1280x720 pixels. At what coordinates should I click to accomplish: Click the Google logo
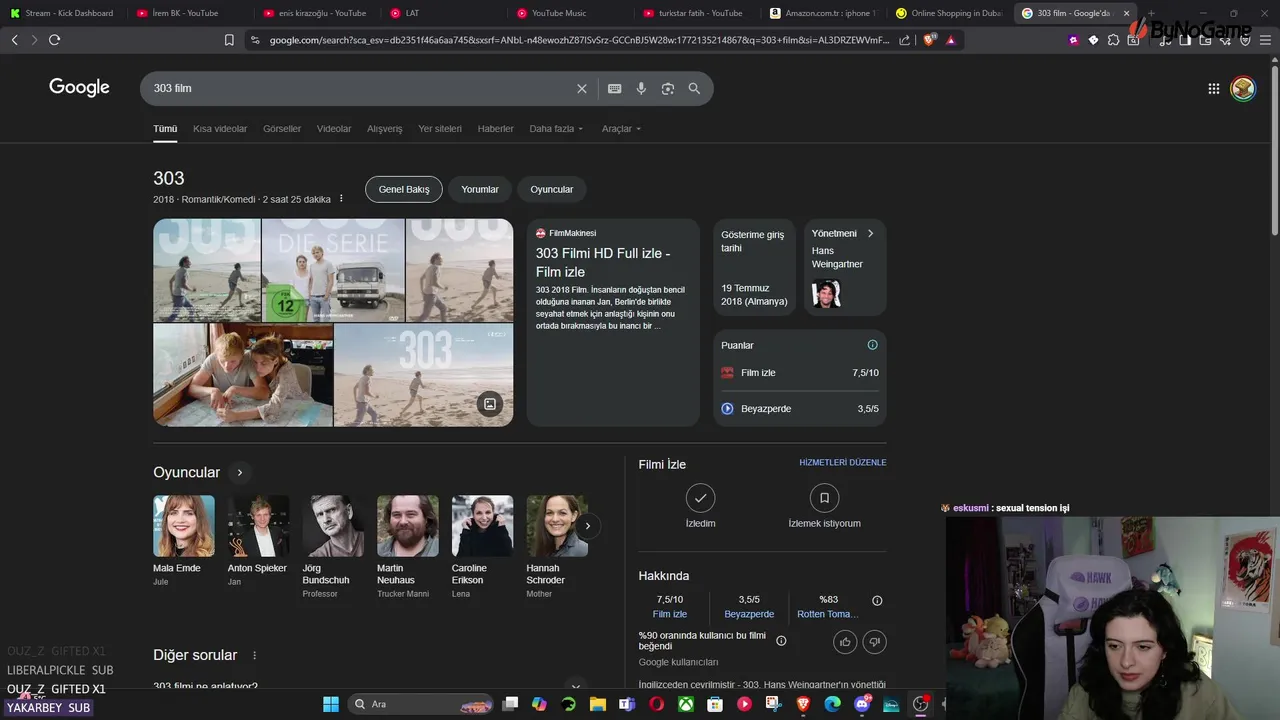pyautogui.click(x=79, y=88)
